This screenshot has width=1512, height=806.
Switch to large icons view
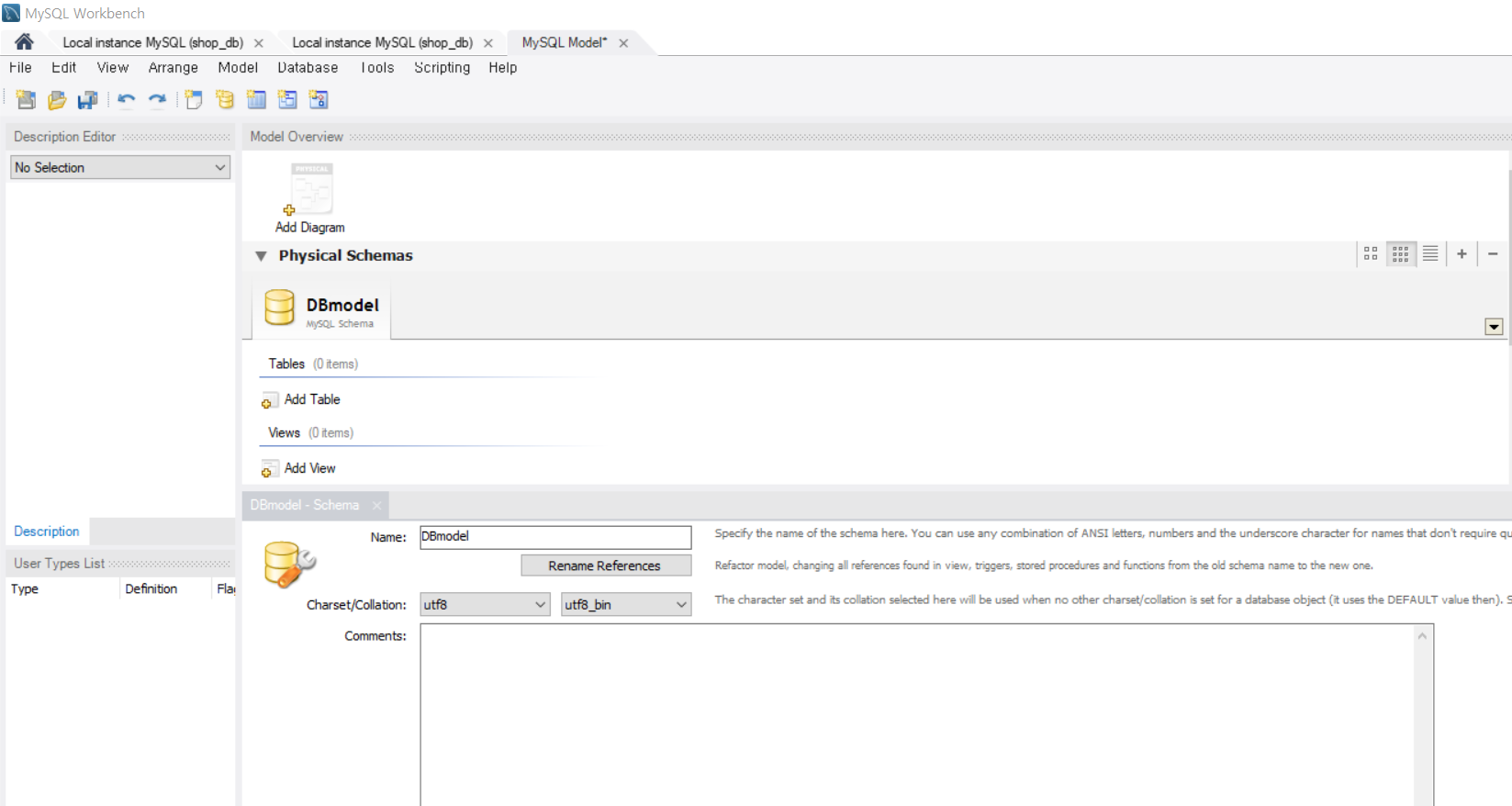click(1371, 254)
